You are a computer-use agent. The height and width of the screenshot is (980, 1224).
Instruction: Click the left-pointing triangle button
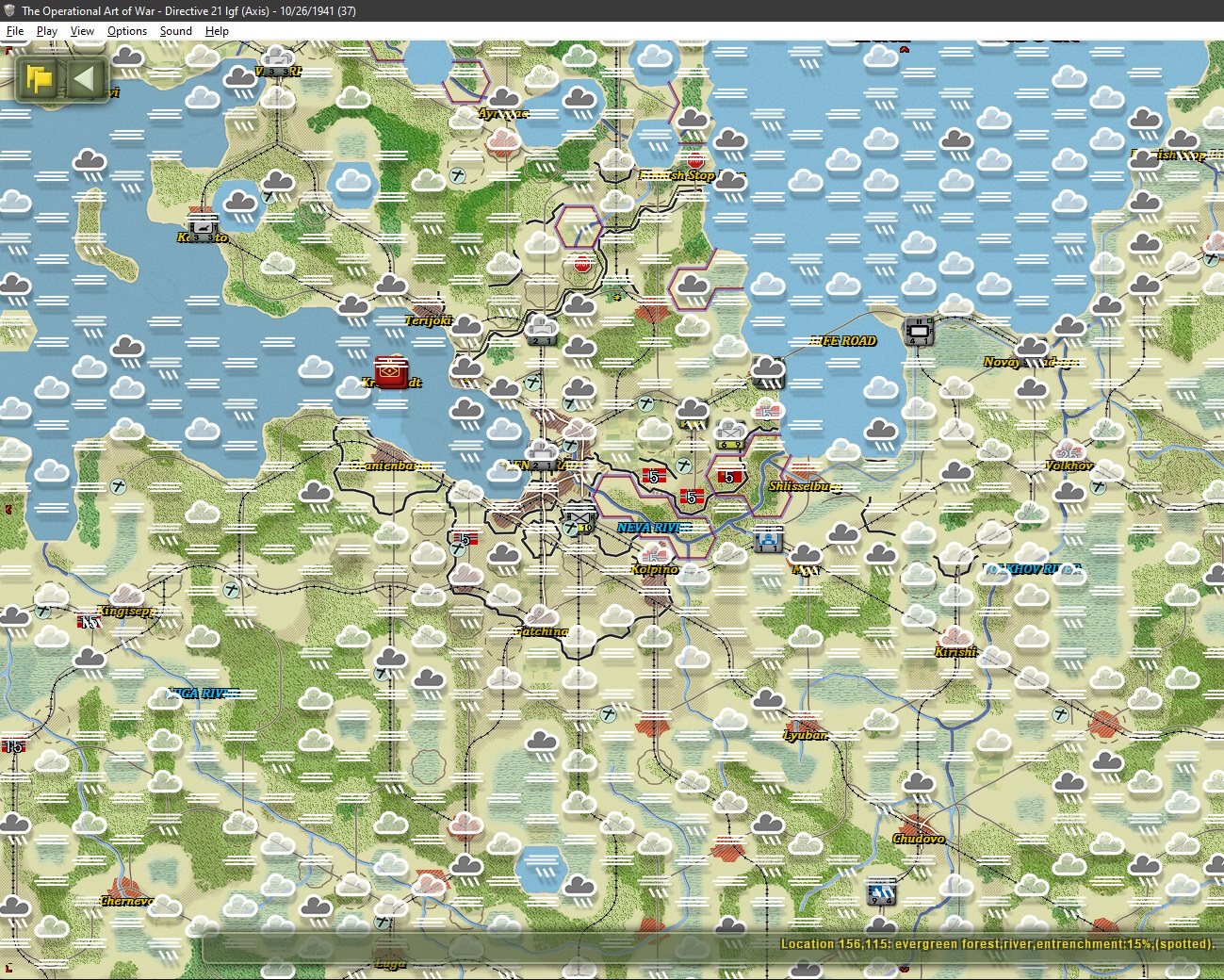click(x=85, y=78)
